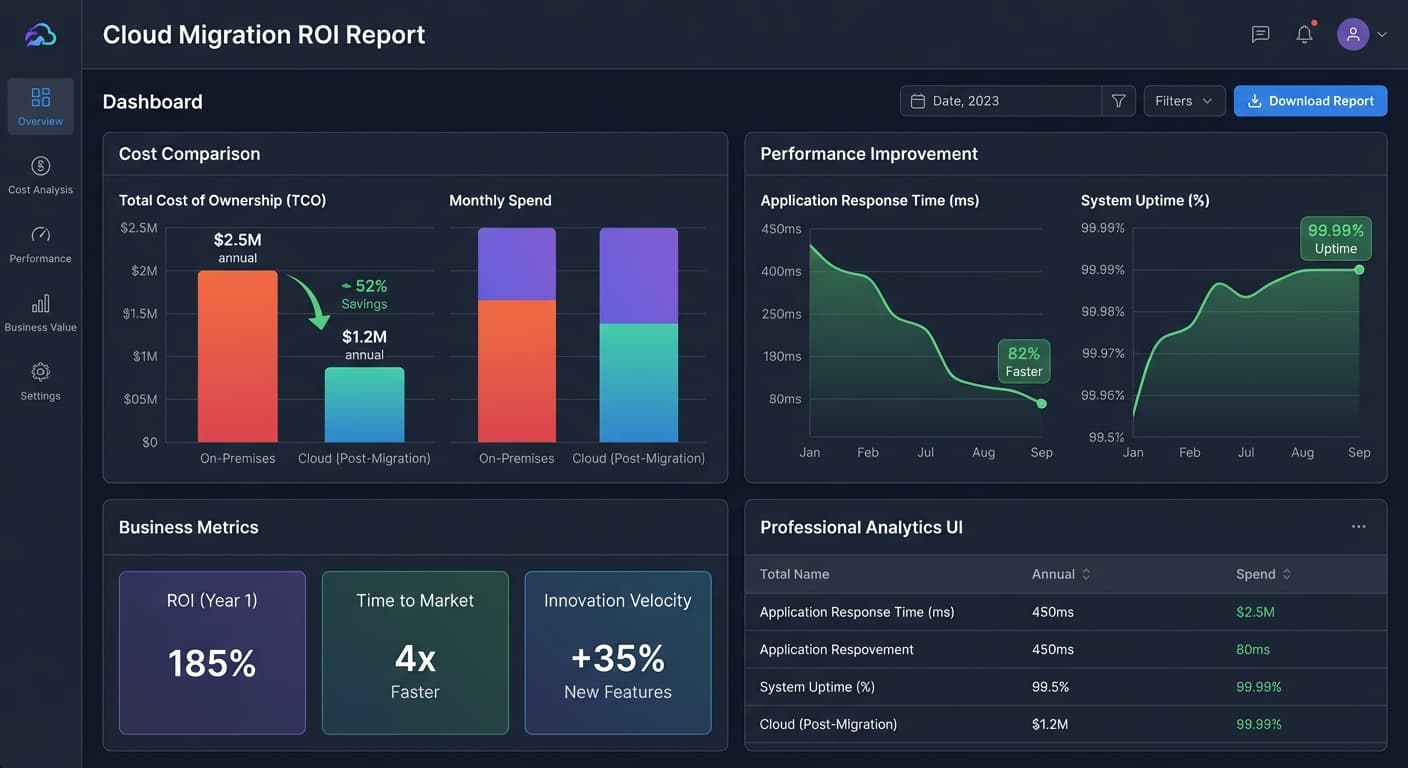Click the 80ms value in Spend column
Viewport: 1408px width, 768px height.
point(1253,649)
